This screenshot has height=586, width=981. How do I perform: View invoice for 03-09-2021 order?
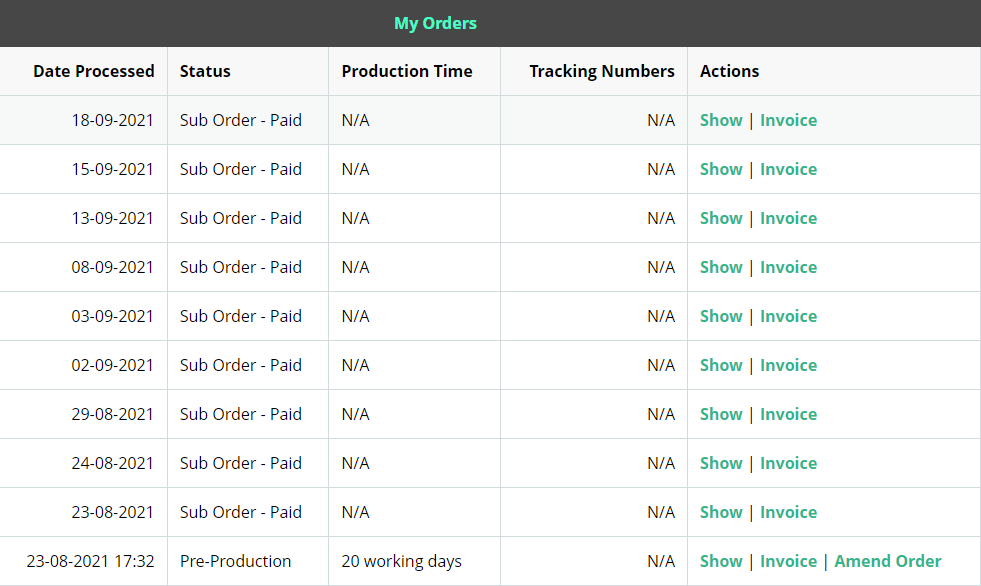(788, 316)
